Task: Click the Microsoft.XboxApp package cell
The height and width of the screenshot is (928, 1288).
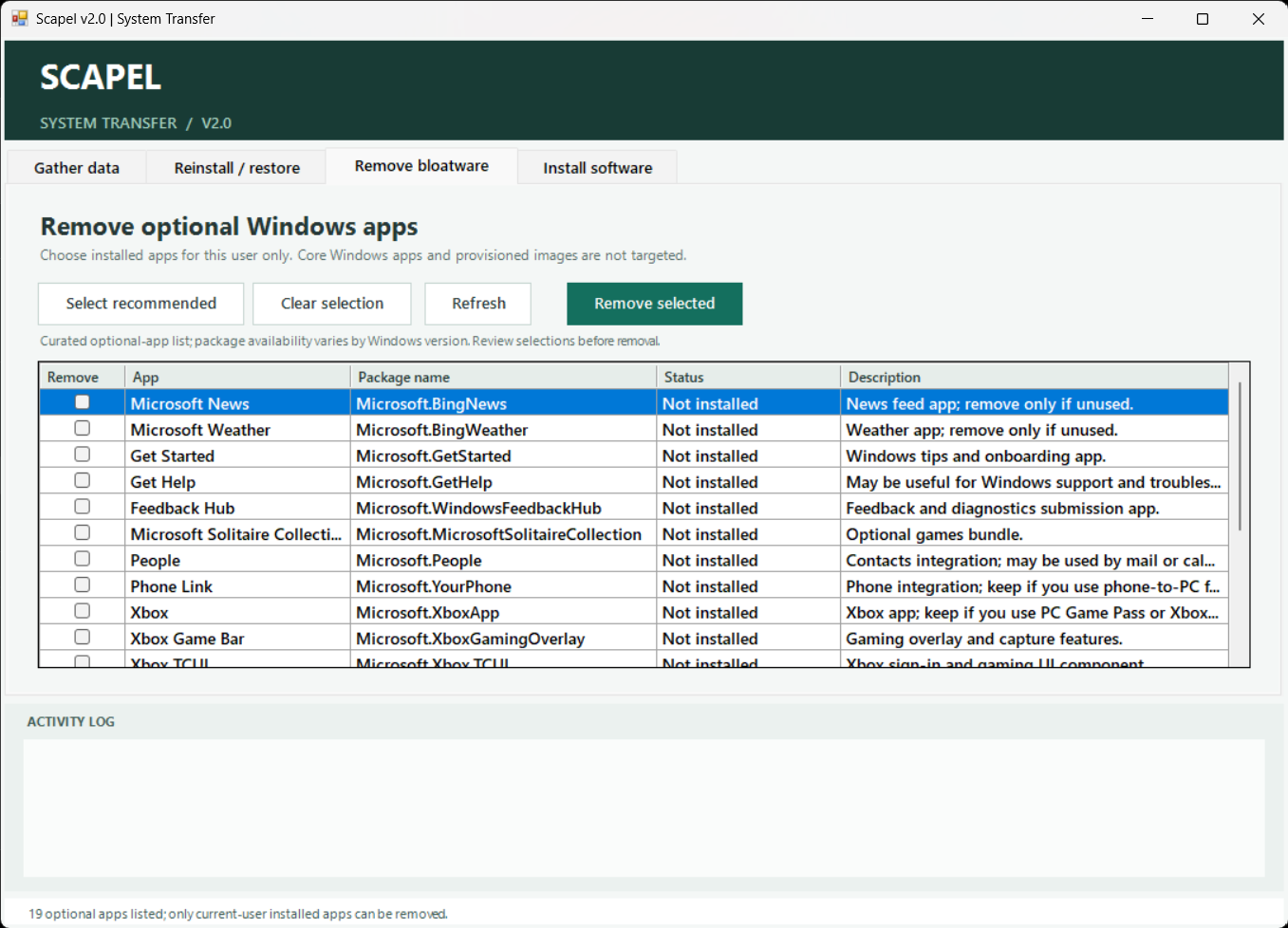Action: [x=504, y=612]
